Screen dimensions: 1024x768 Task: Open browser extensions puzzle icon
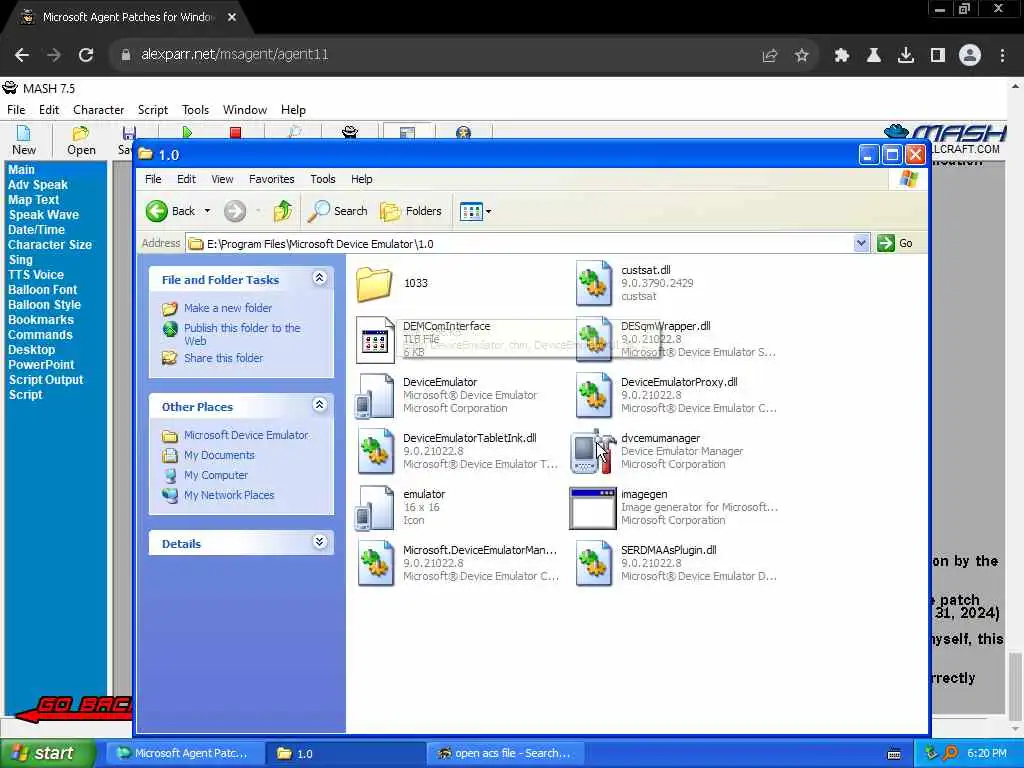841,56
